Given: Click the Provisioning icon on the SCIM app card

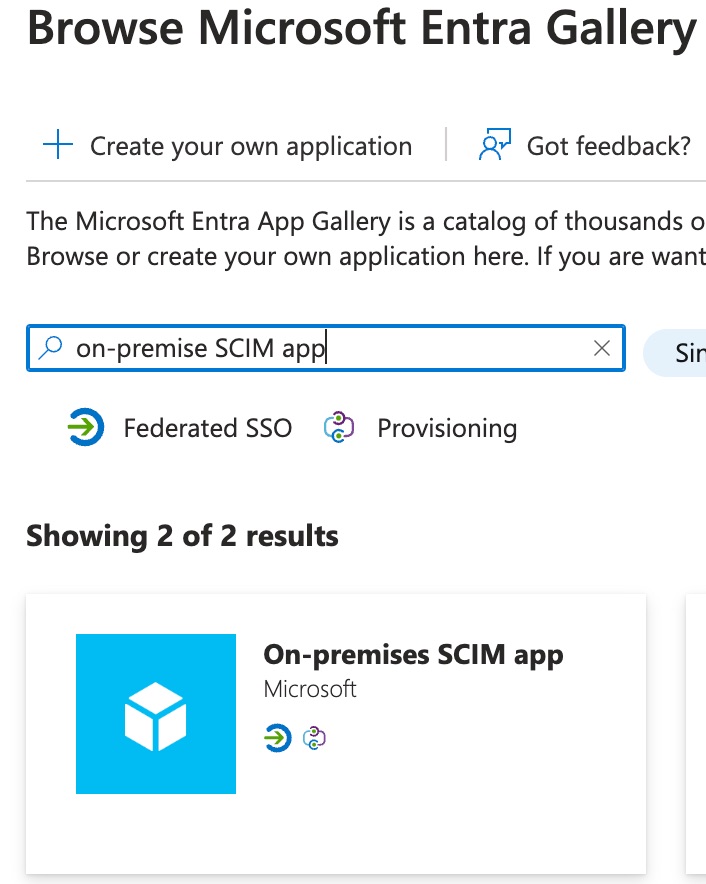Looking at the screenshot, I should pyautogui.click(x=313, y=740).
